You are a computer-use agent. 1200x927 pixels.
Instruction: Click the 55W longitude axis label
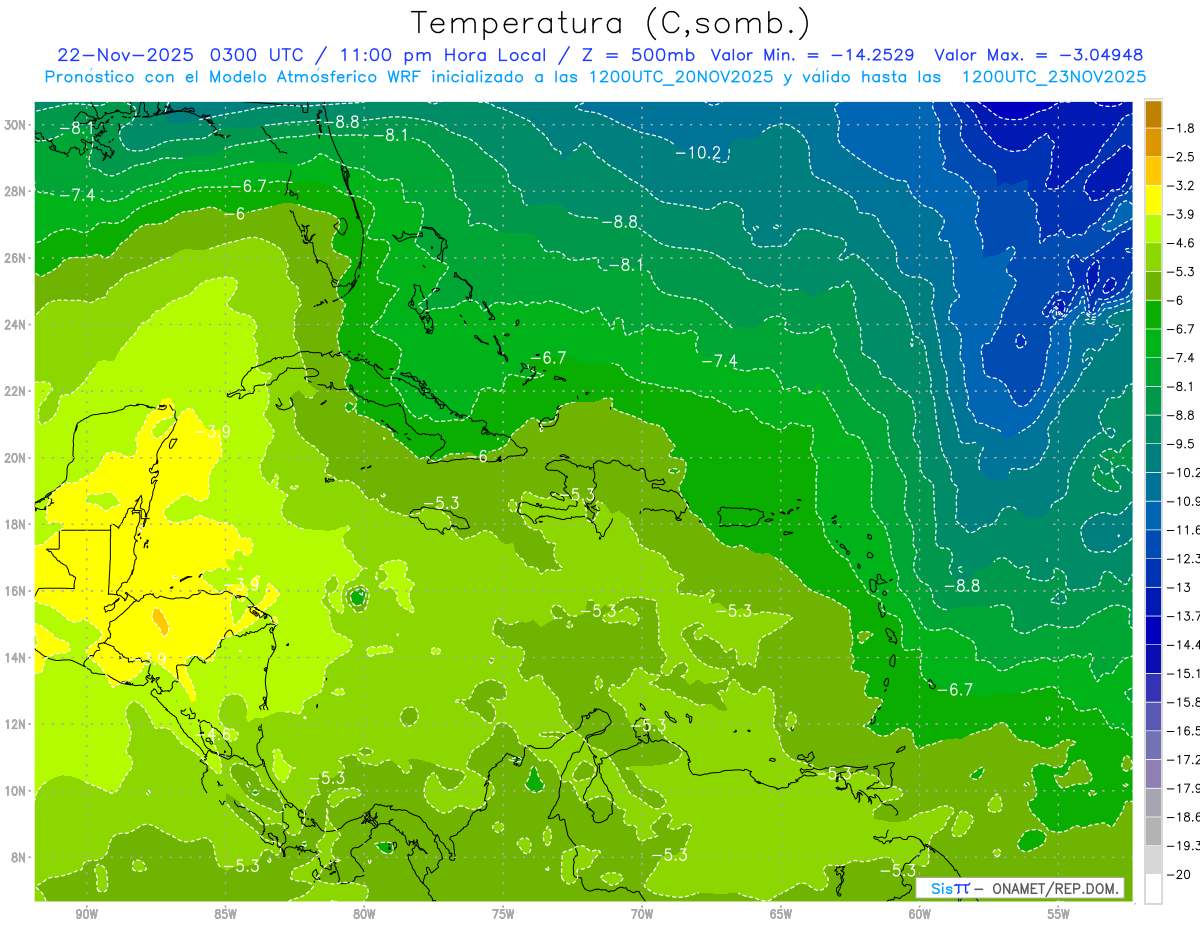[1059, 914]
